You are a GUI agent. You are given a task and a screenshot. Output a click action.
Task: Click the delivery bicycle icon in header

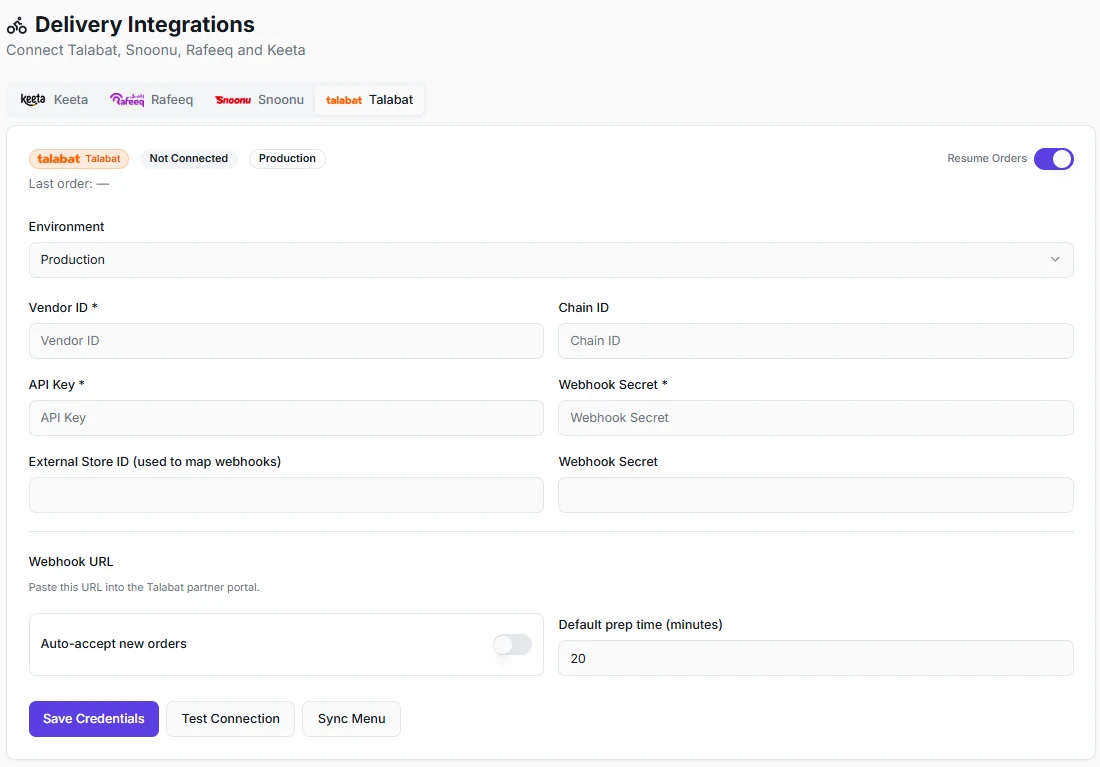[17, 26]
